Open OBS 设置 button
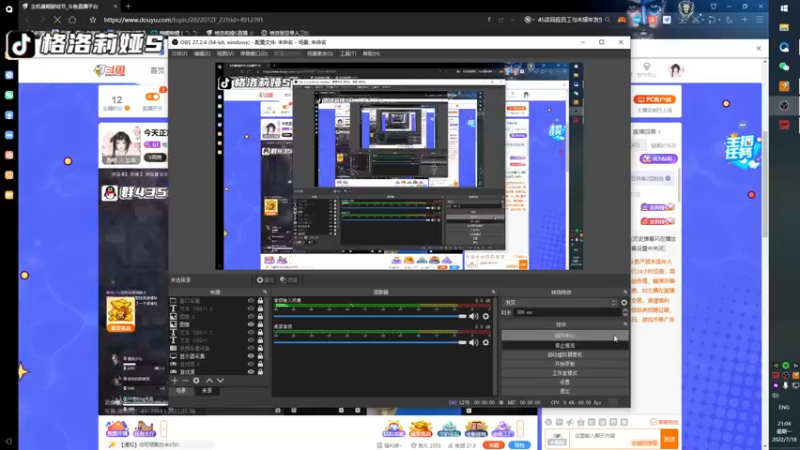The height and width of the screenshot is (450, 800). pyautogui.click(x=565, y=382)
